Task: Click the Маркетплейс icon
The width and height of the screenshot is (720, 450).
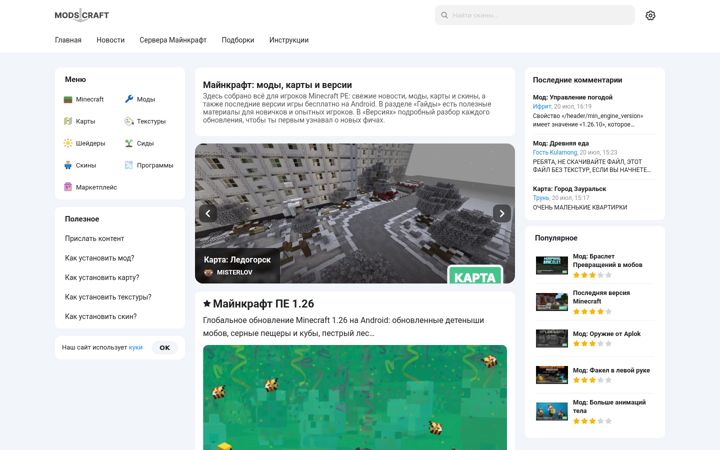Action: click(x=68, y=187)
